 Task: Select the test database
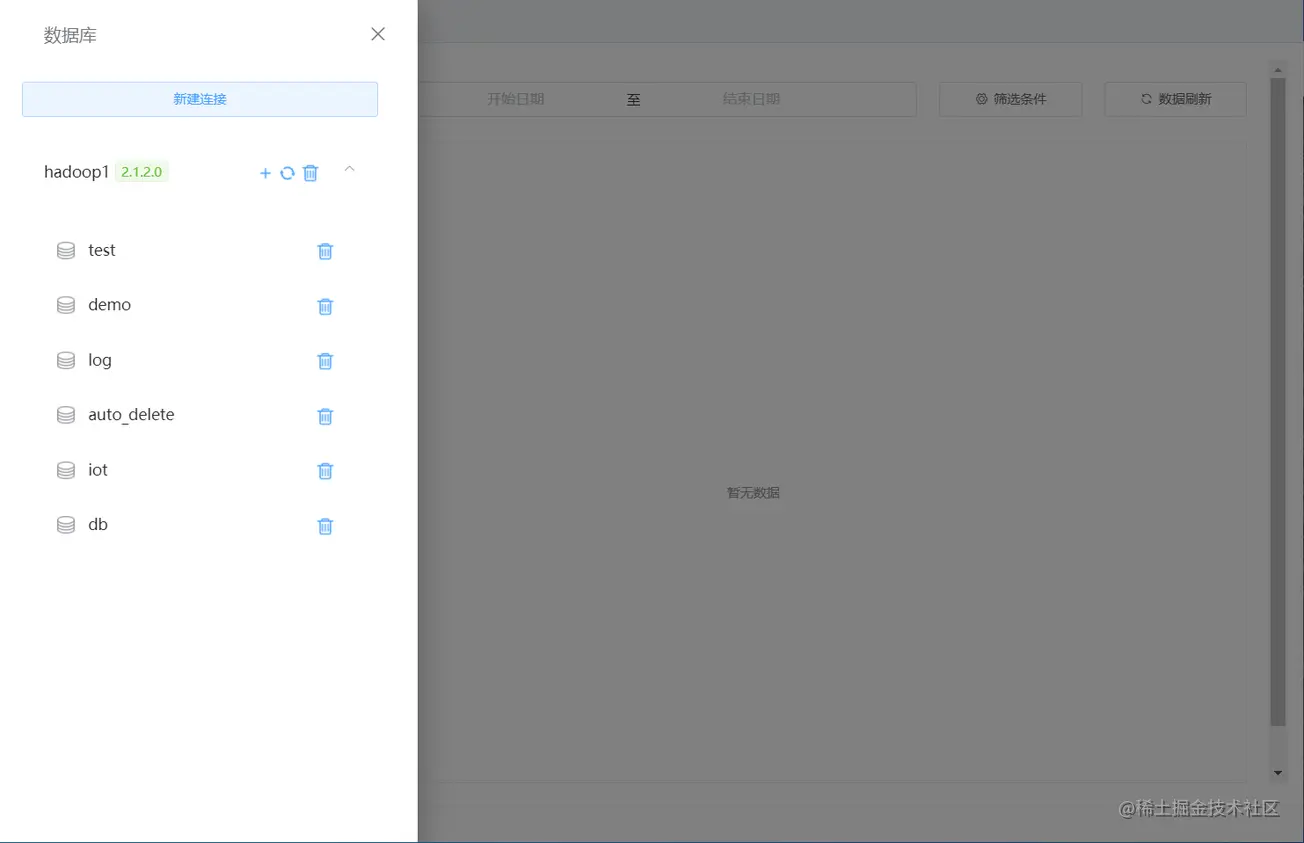click(x=102, y=250)
